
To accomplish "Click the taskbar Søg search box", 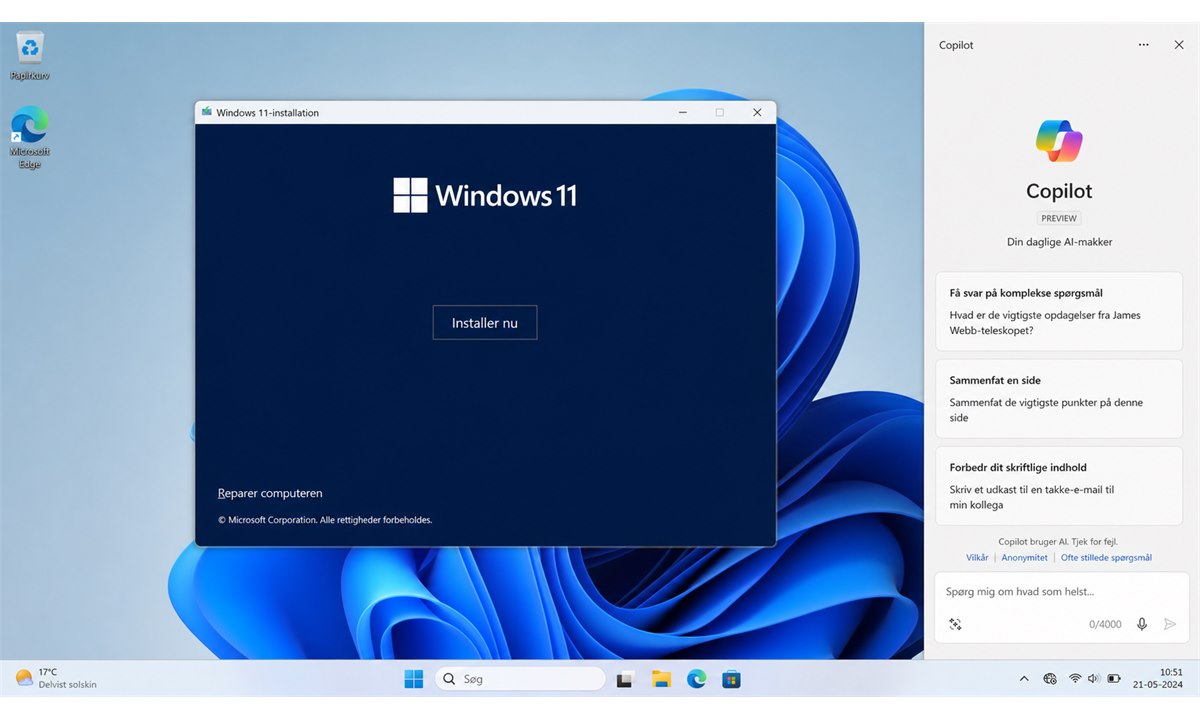I will coord(520,679).
